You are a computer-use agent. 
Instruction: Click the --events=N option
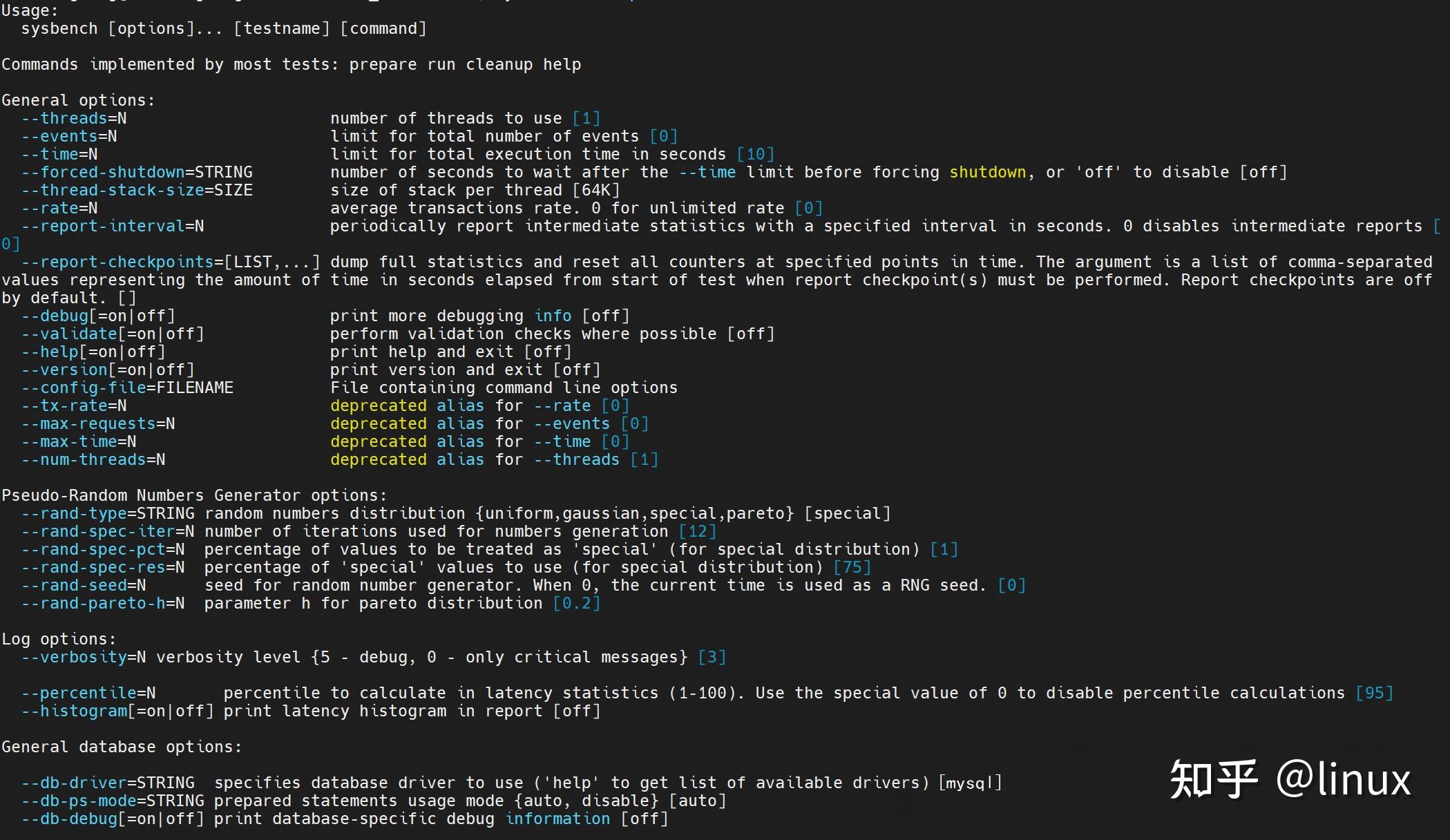(x=69, y=136)
